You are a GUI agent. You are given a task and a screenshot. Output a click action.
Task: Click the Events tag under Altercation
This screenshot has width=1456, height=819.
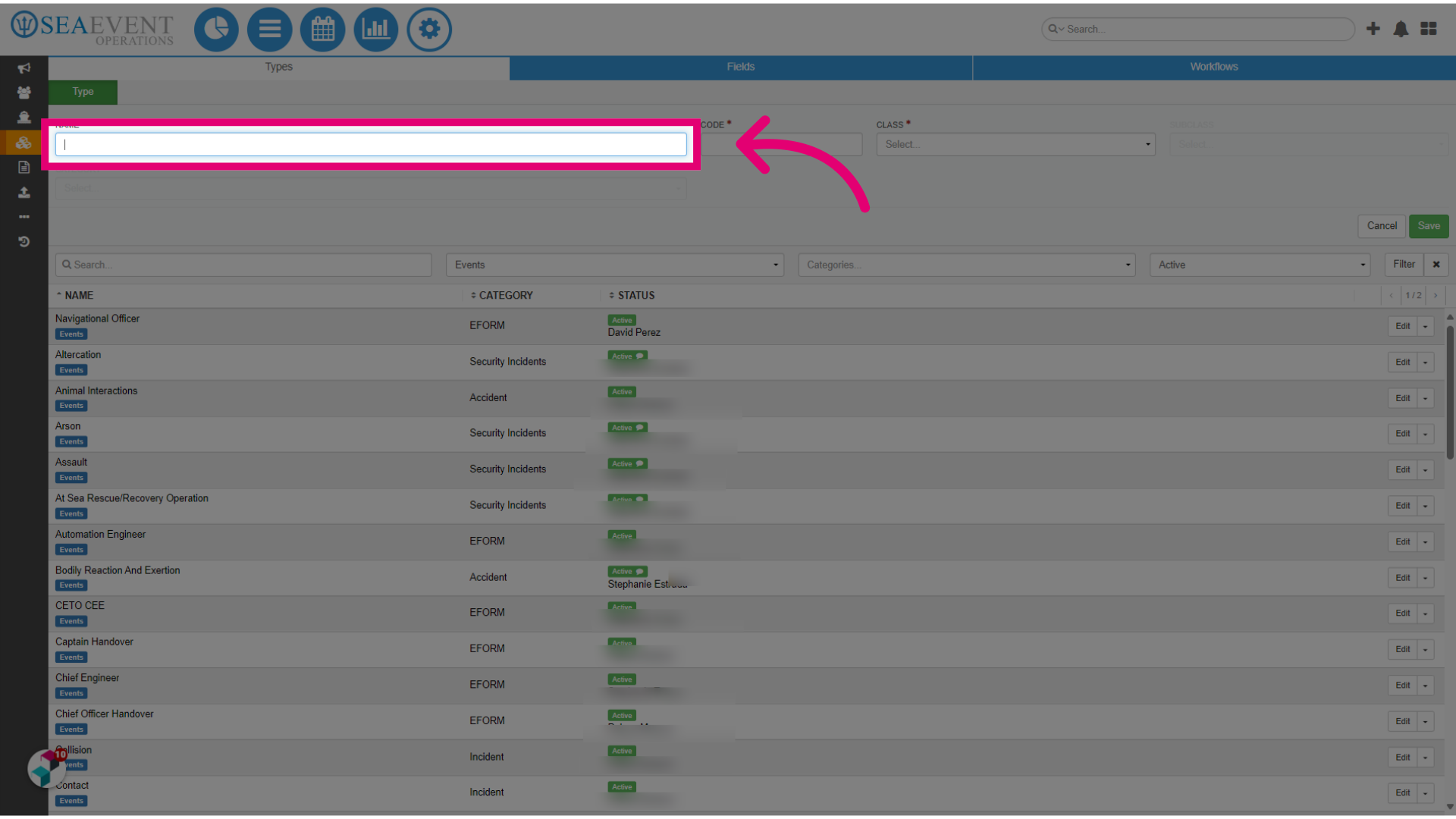coord(71,370)
